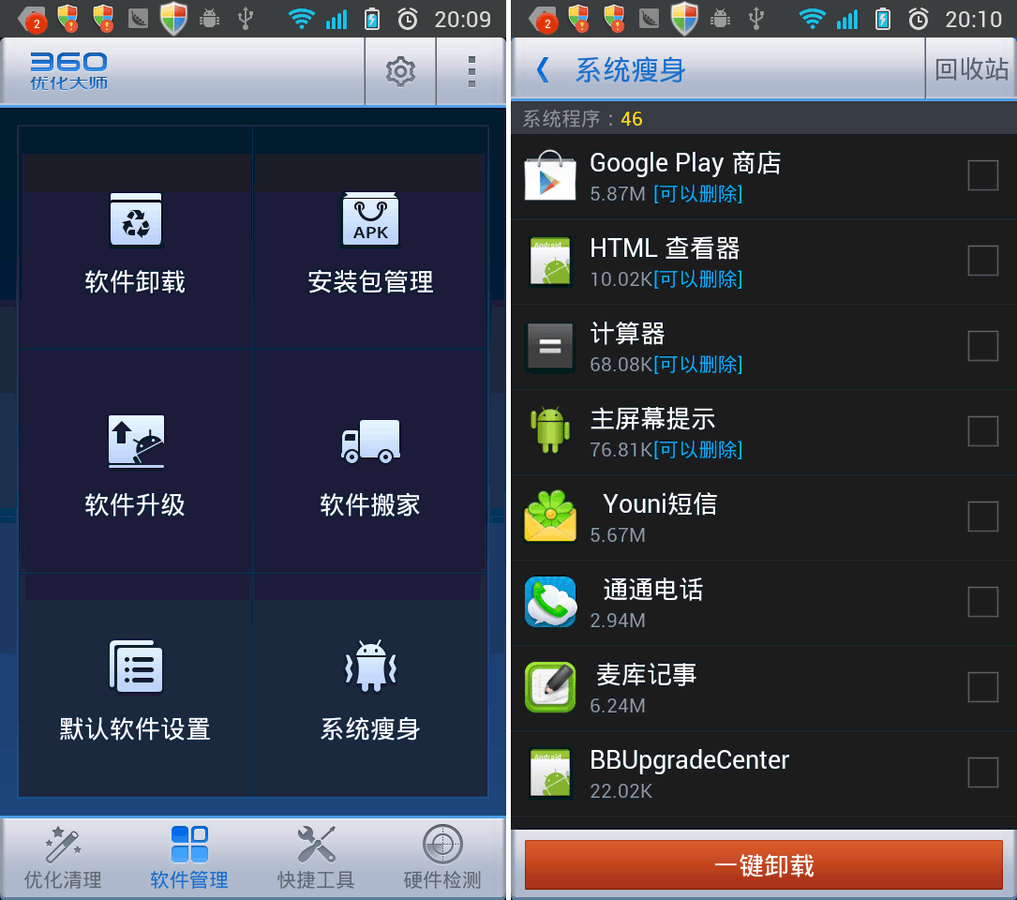Tap the HTML 查看器 name
The height and width of the screenshot is (900, 1017).
point(665,248)
